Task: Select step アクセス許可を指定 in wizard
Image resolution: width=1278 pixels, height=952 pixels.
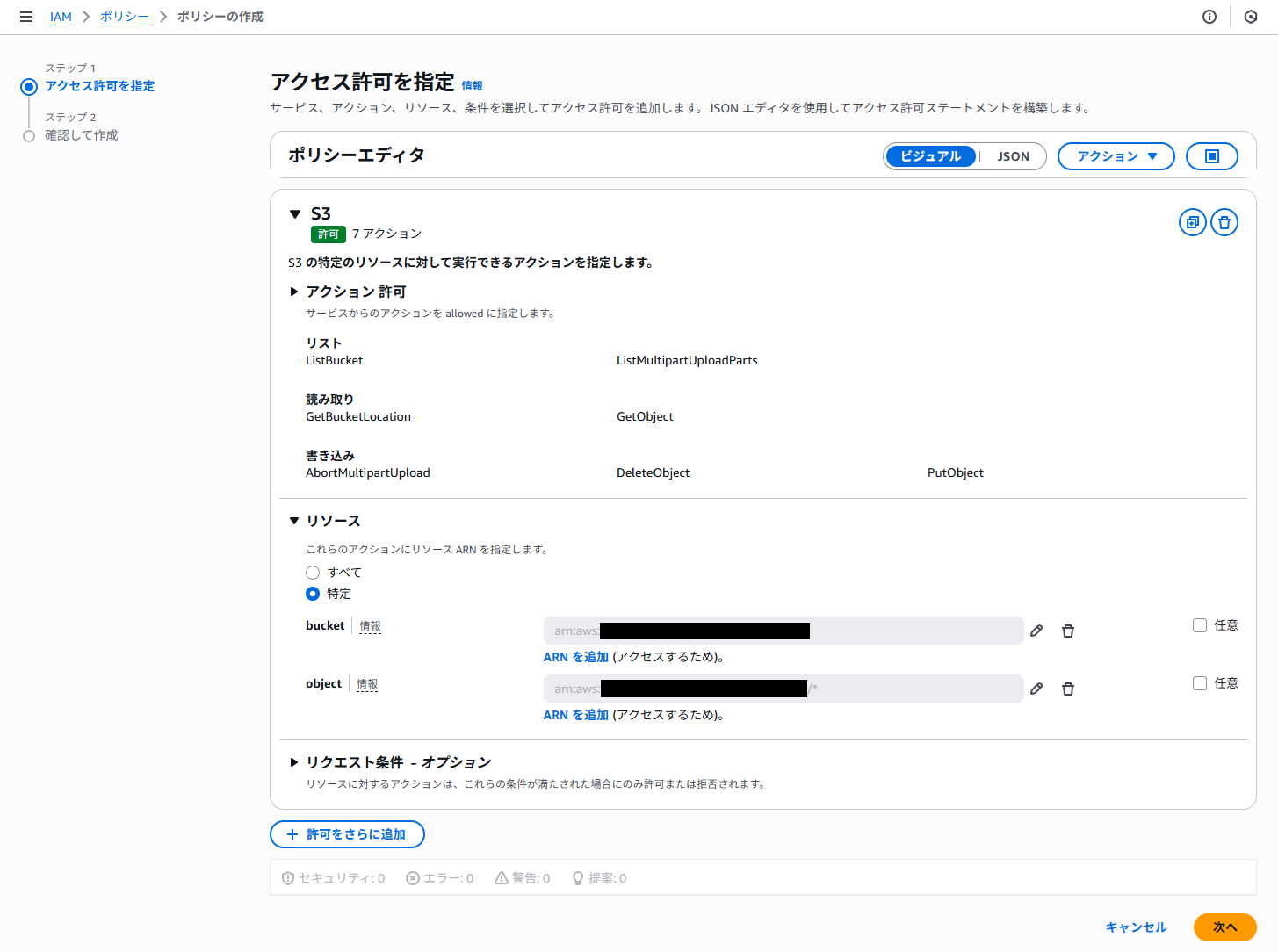Action: point(100,86)
